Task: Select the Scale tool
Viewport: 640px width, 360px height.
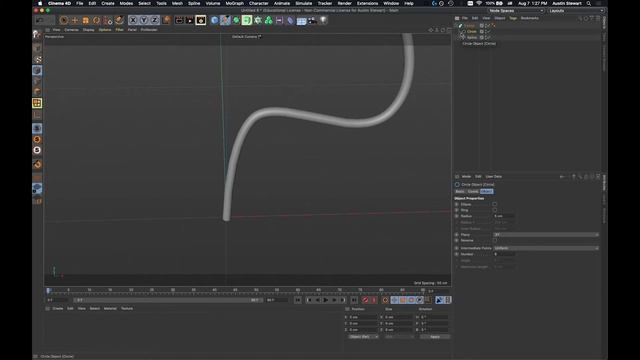Action: [85, 20]
